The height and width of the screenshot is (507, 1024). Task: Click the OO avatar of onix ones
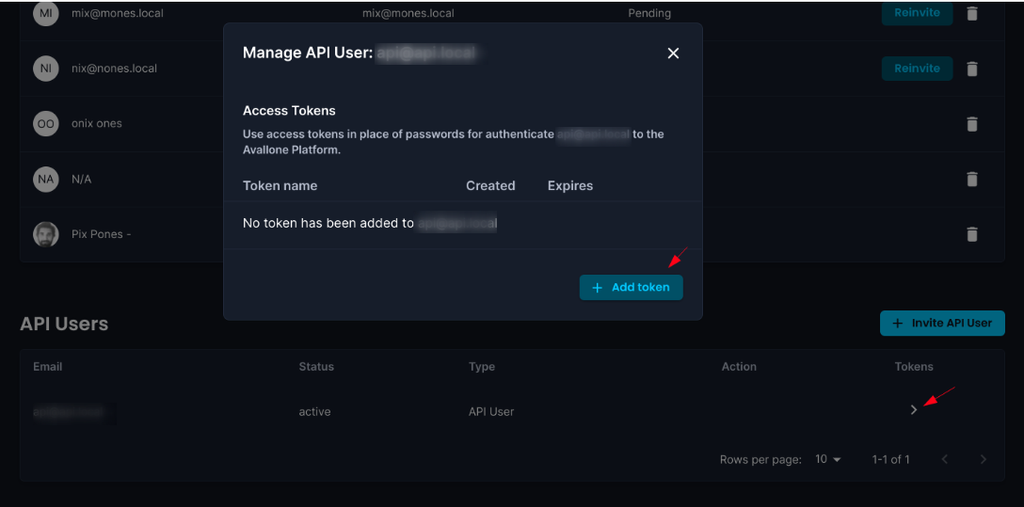[x=46, y=123]
